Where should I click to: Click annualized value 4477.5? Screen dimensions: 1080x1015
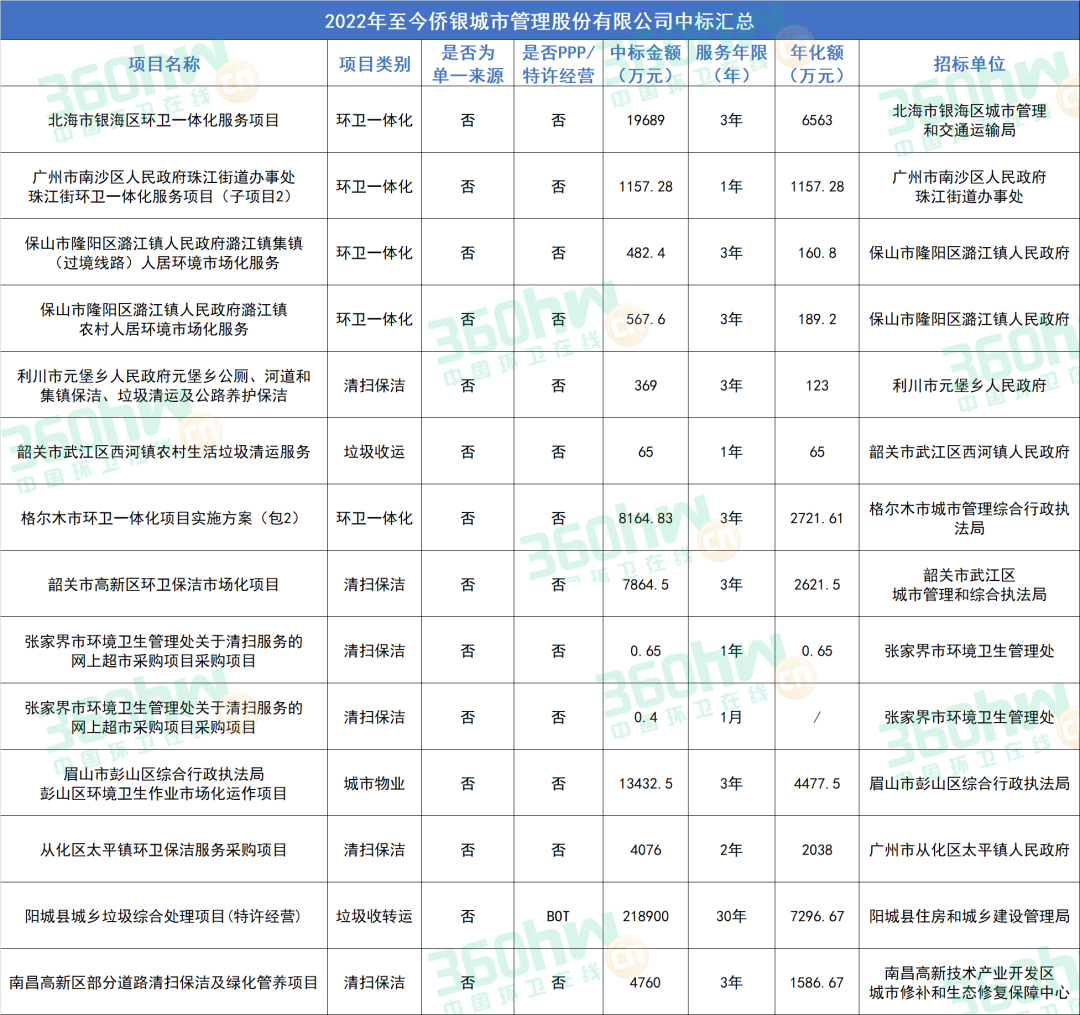817,784
